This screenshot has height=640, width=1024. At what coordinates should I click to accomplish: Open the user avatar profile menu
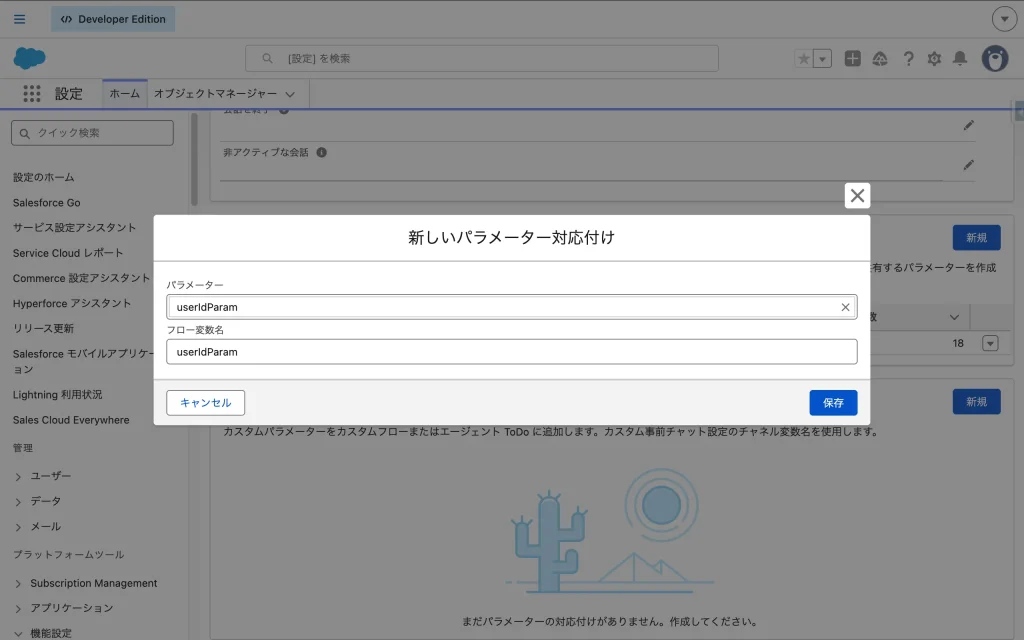994,59
